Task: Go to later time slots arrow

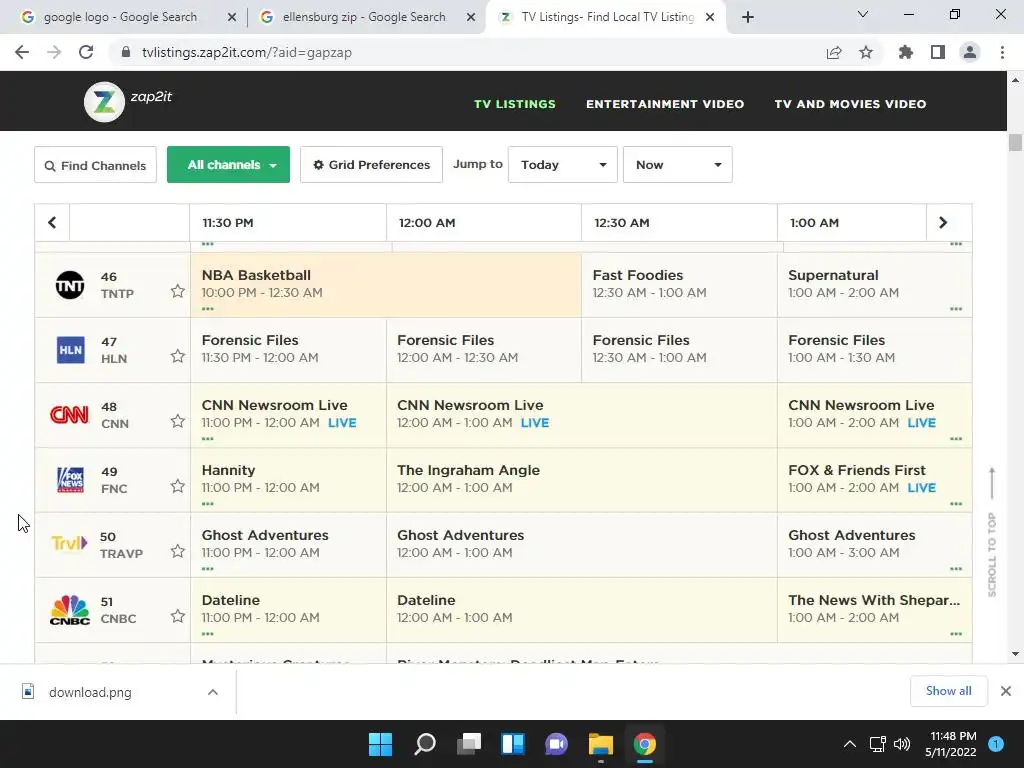Action: tap(942, 223)
